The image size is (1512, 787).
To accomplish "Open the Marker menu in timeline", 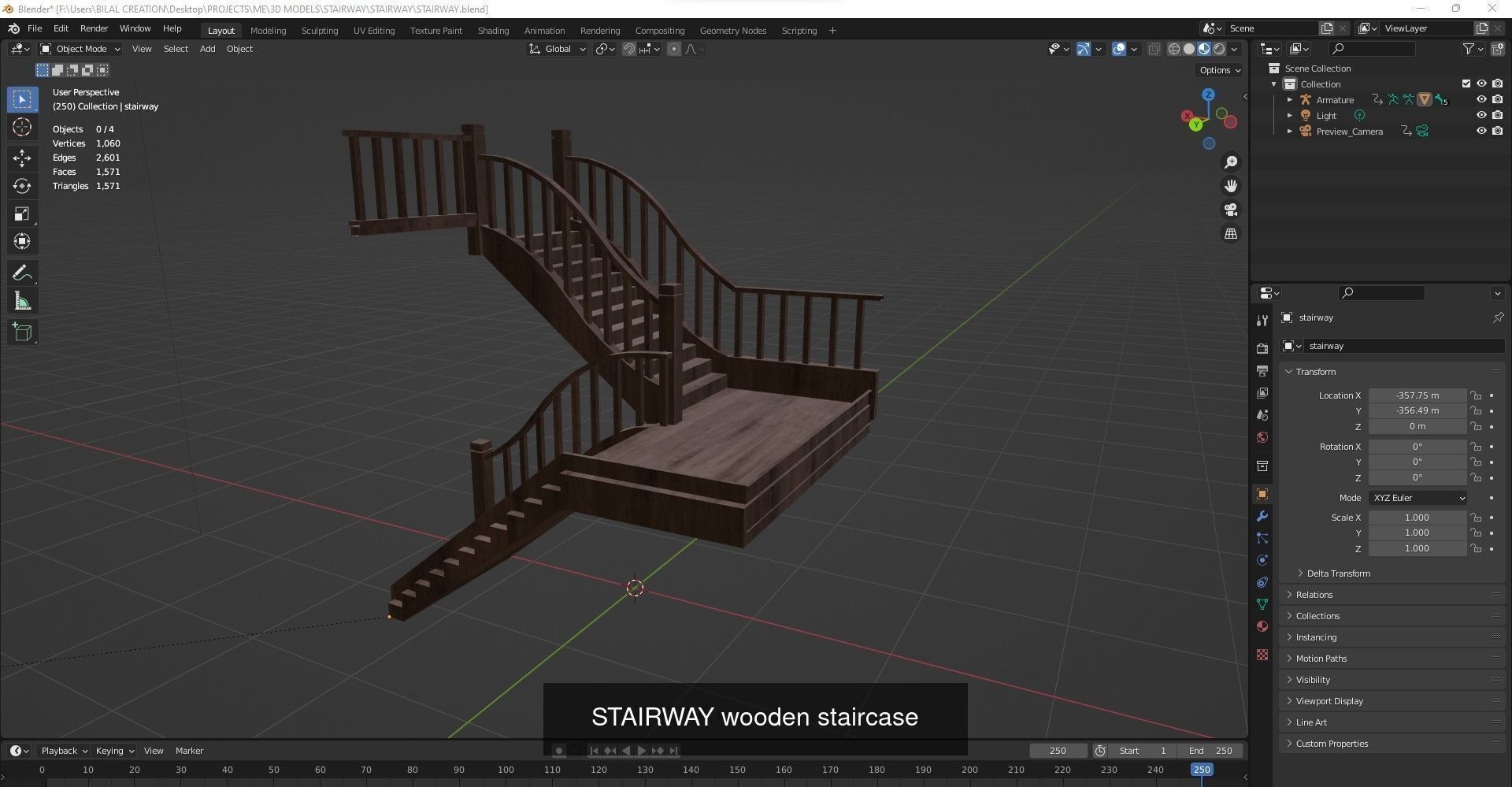I will click(x=189, y=751).
